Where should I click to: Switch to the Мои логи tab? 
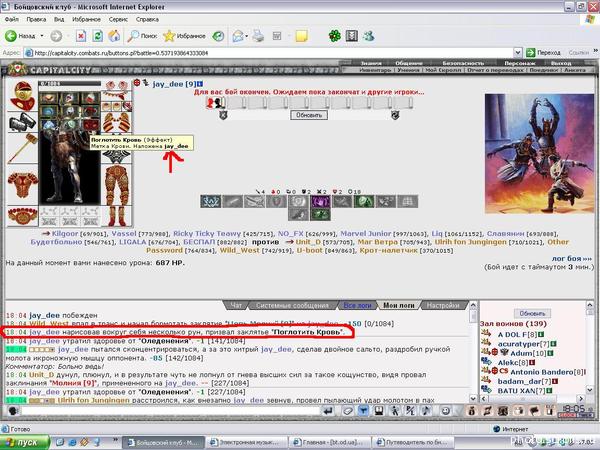[x=399, y=305]
